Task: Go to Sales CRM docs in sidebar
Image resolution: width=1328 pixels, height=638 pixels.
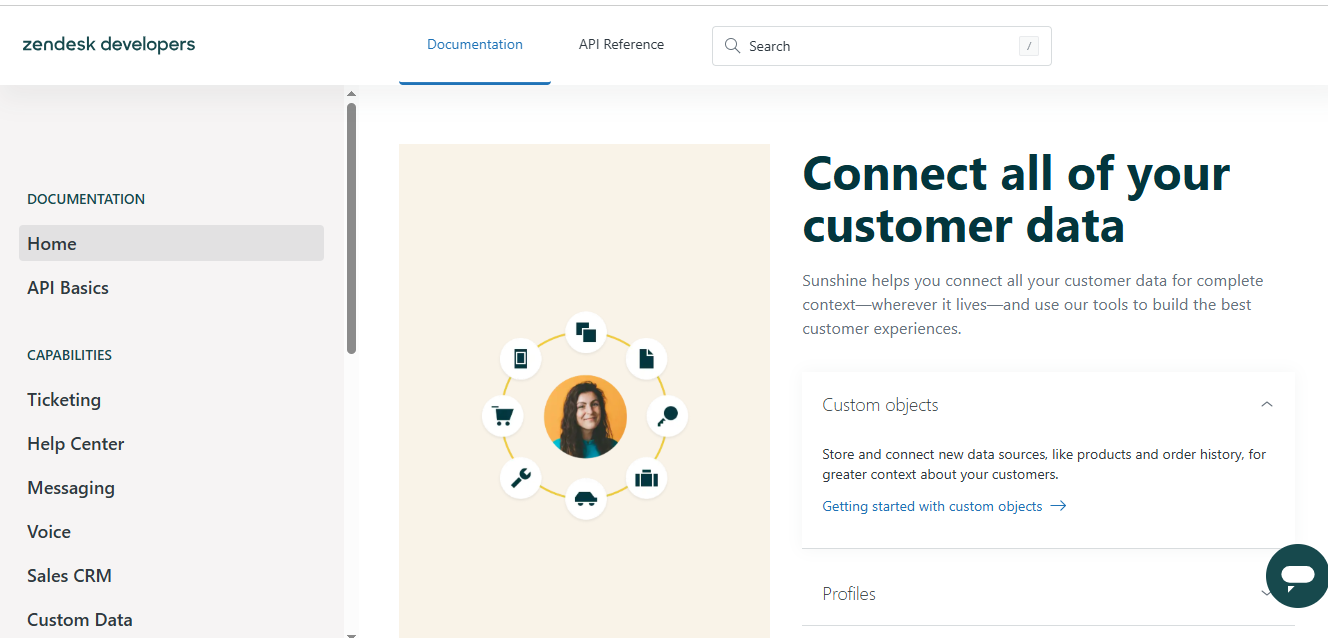Action: point(69,576)
